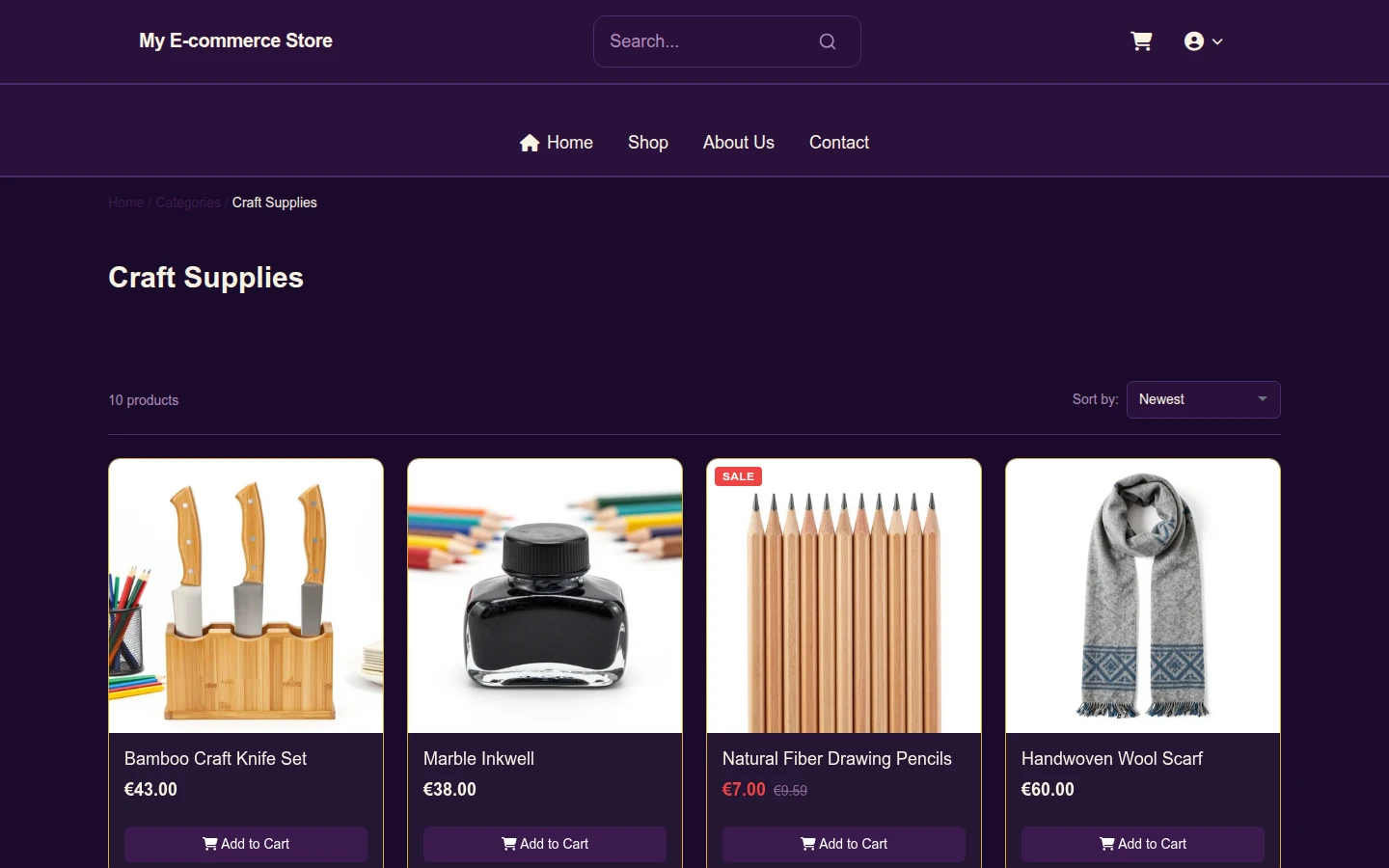Open the Handwoven Wool Scarf image

point(1143,596)
